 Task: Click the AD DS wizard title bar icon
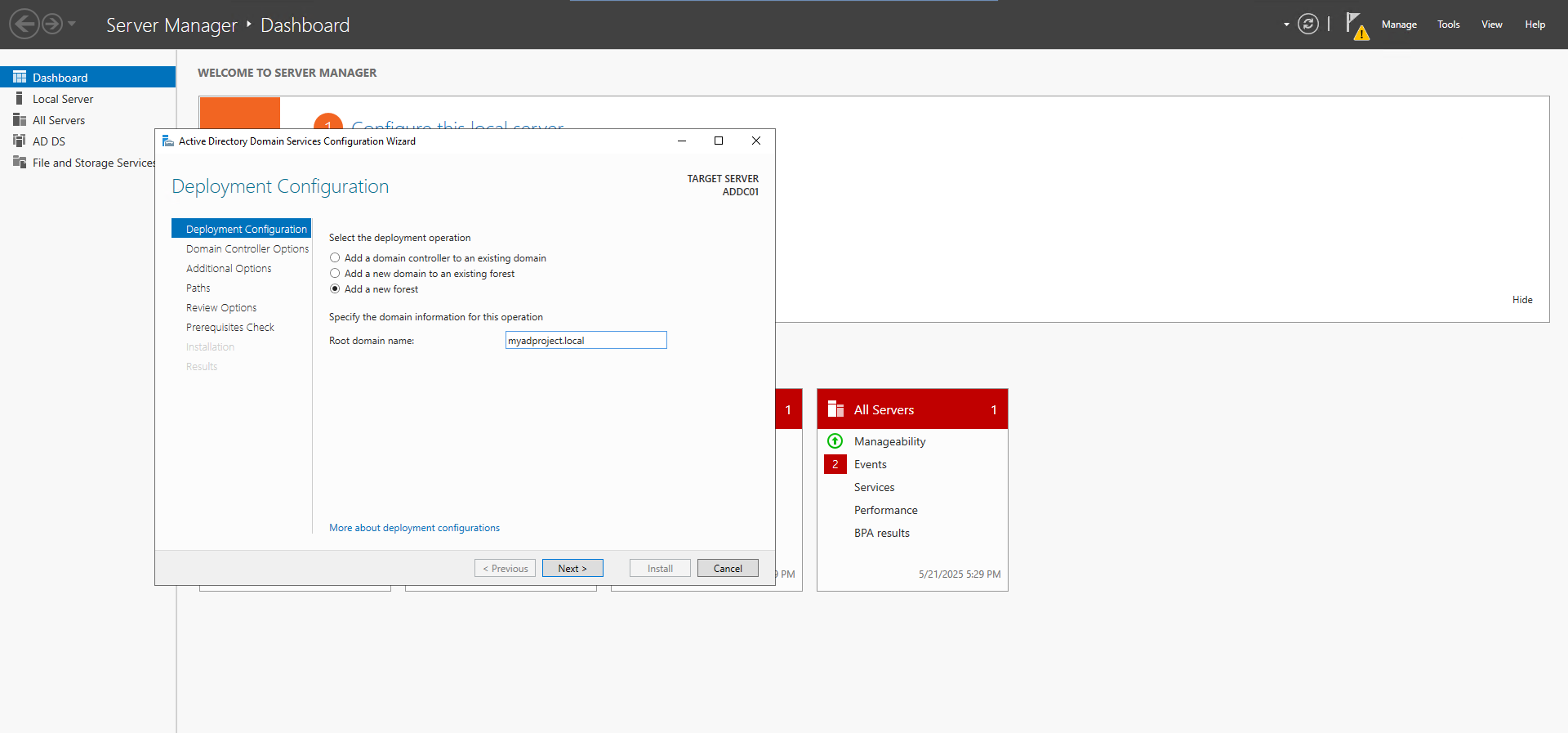168,141
